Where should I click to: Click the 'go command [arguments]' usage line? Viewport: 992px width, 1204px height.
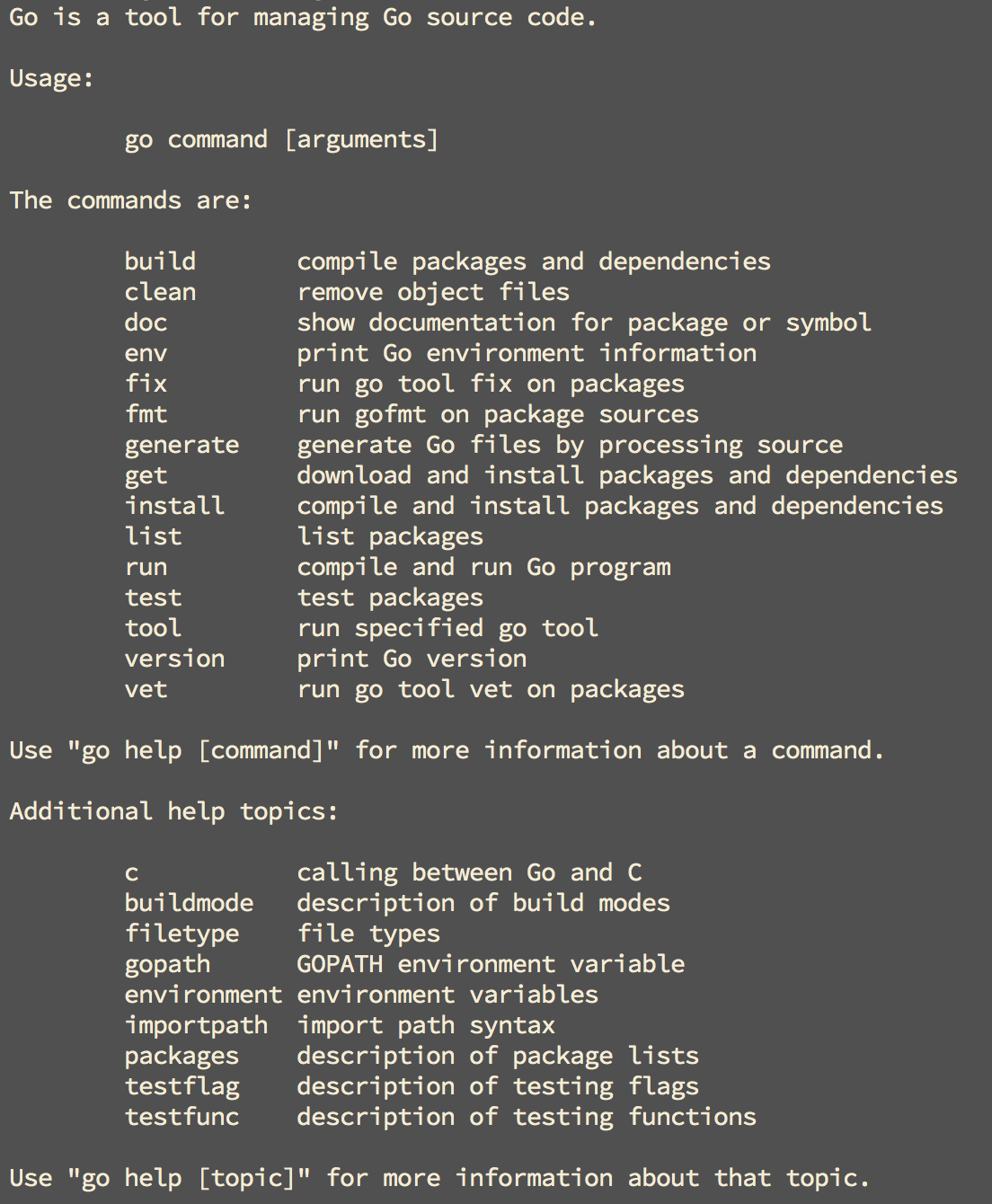(281, 140)
